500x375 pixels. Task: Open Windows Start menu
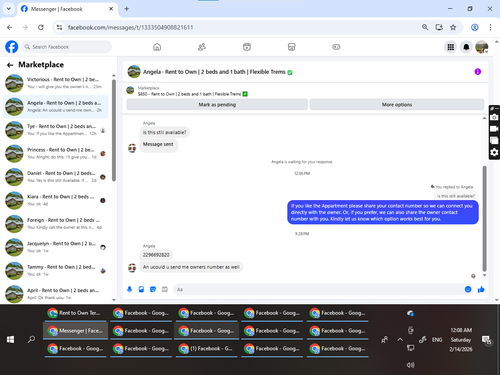click(10, 339)
